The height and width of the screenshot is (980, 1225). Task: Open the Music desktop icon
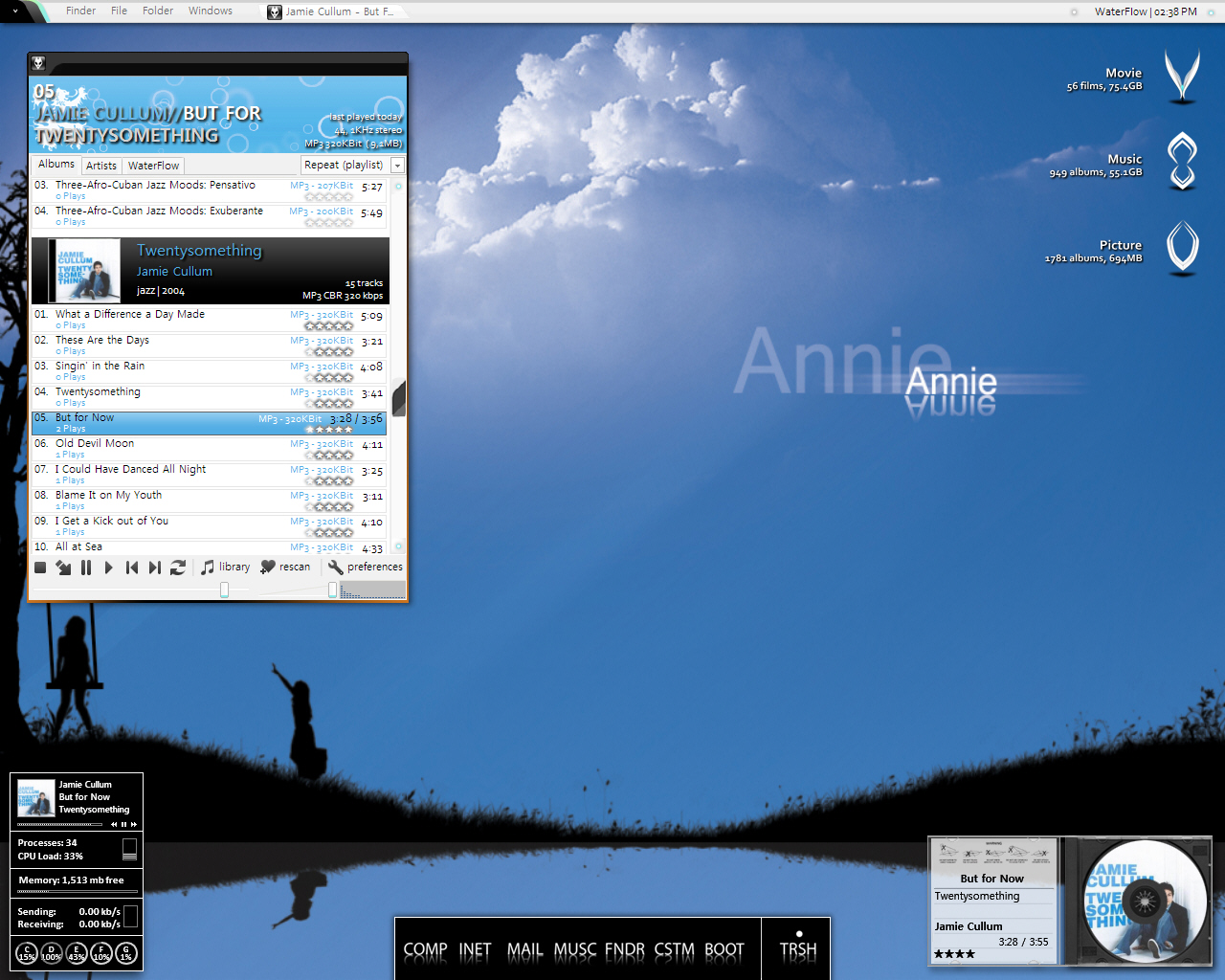[x=1182, y=161]
